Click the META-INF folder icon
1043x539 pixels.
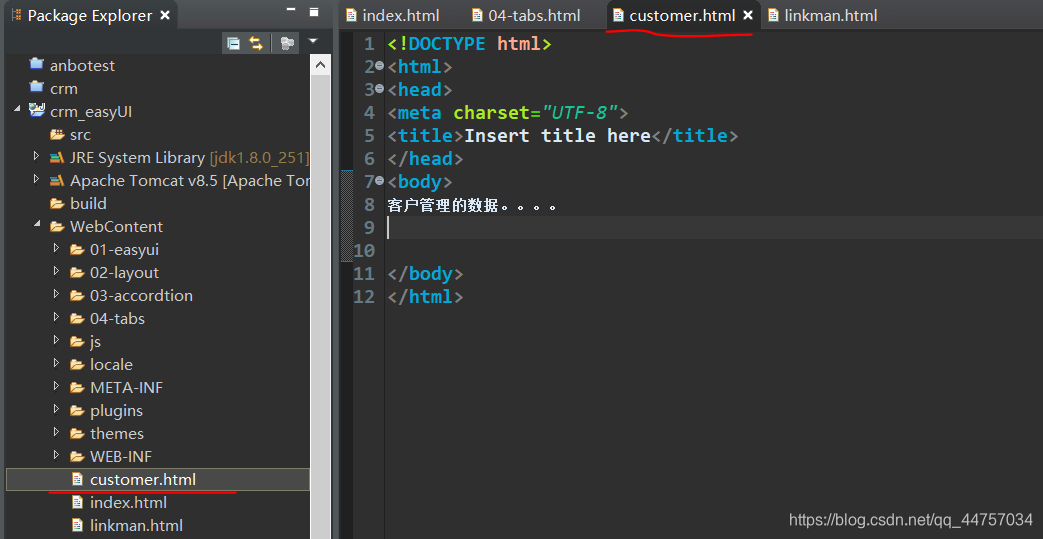77,387
